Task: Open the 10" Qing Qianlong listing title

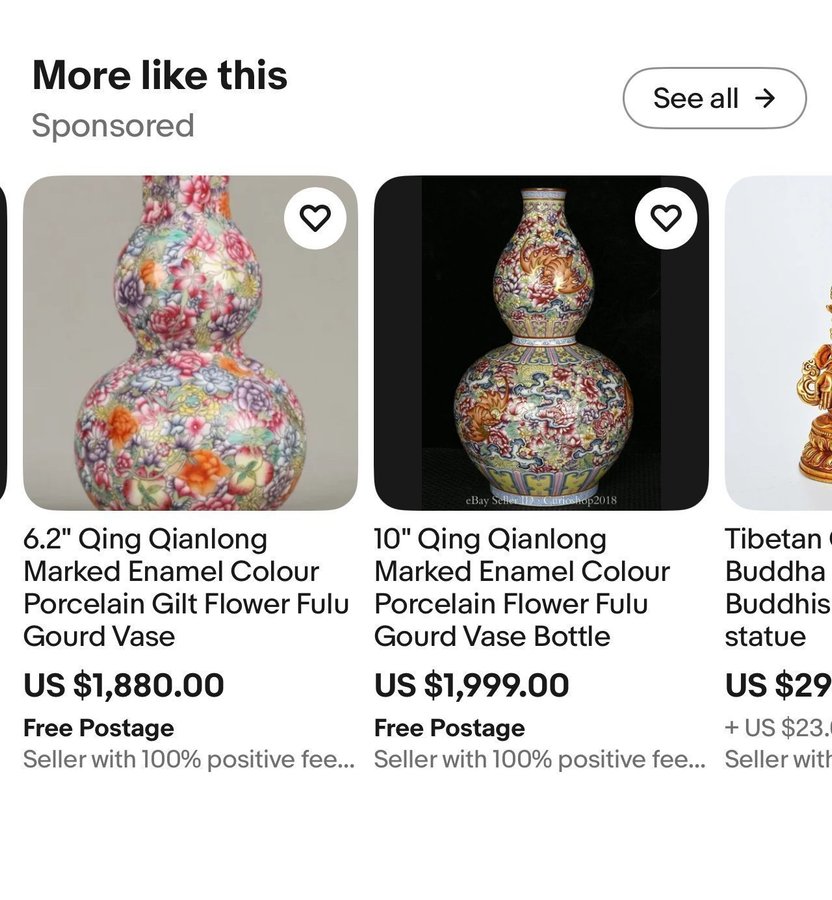Action: click(x=522, y=587)
